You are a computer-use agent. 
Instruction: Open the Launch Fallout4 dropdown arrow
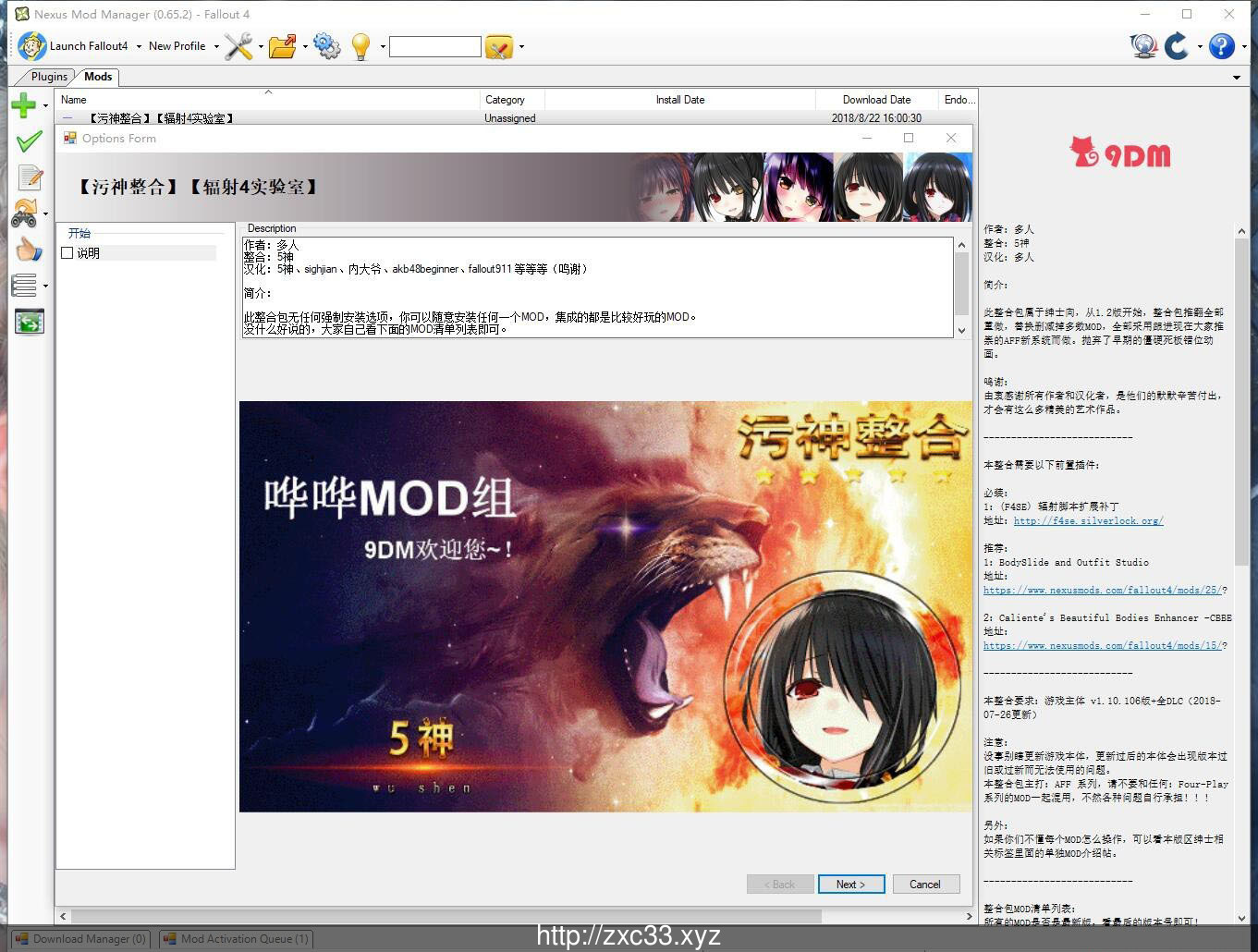click(x=139, y=46)
